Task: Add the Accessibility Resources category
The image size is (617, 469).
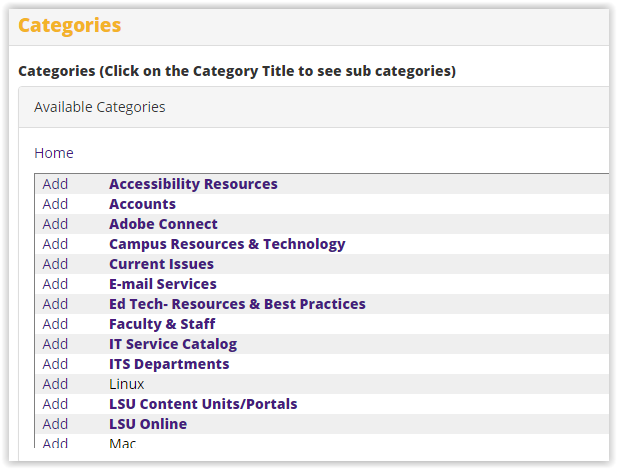Action: (55, 184)
